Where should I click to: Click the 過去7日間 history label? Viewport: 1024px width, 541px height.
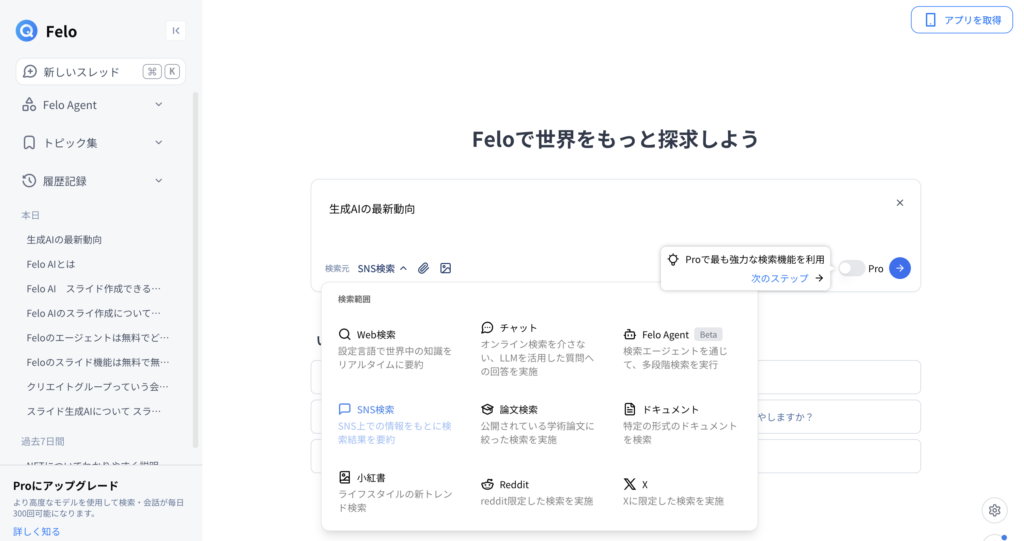point(42,441)
